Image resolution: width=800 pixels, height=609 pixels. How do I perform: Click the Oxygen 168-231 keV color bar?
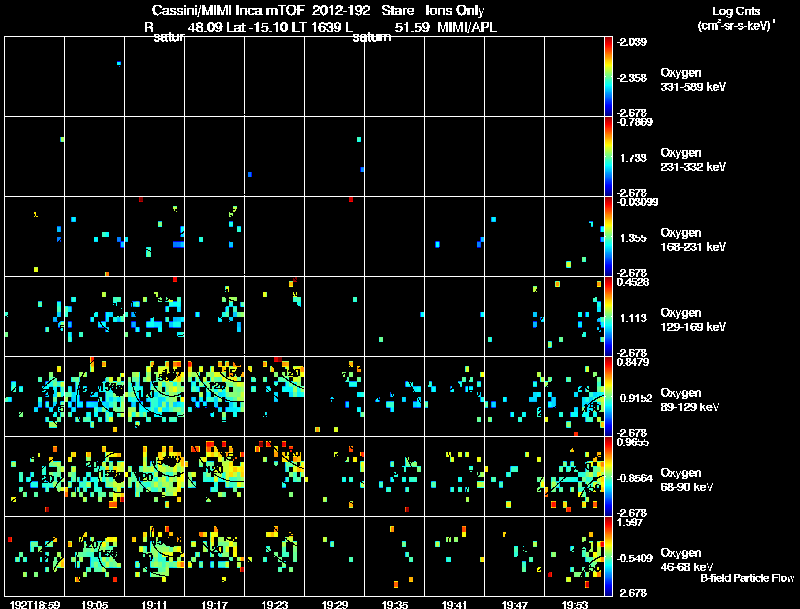(608, 237)
